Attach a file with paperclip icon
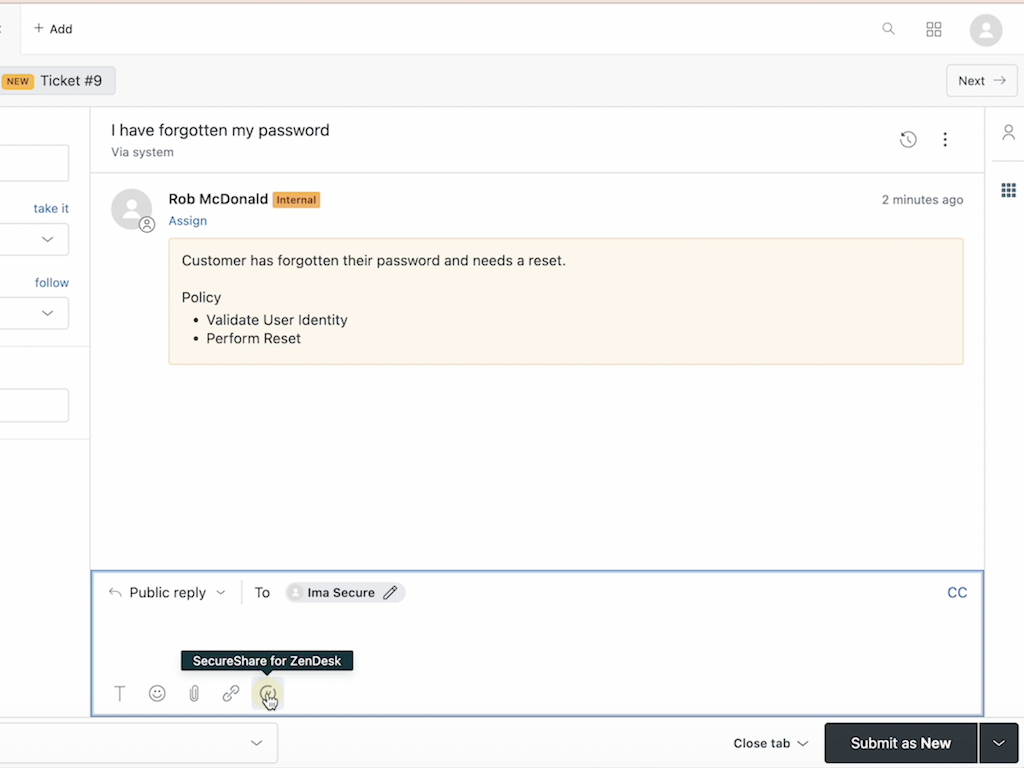The width and height of the screenshot is (1024, 768). 194,693
